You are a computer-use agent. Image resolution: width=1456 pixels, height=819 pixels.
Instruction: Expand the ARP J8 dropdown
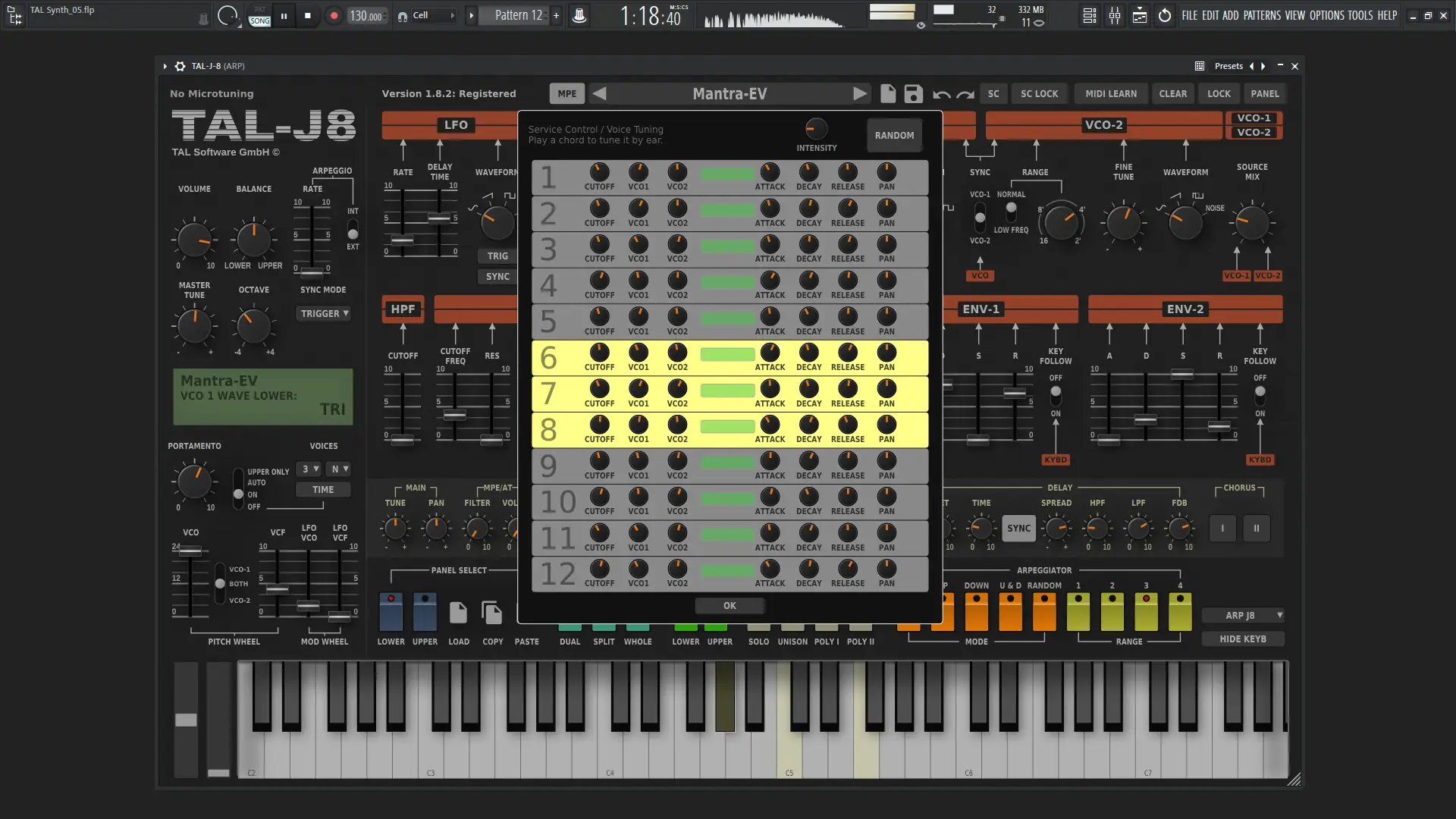1244,616
